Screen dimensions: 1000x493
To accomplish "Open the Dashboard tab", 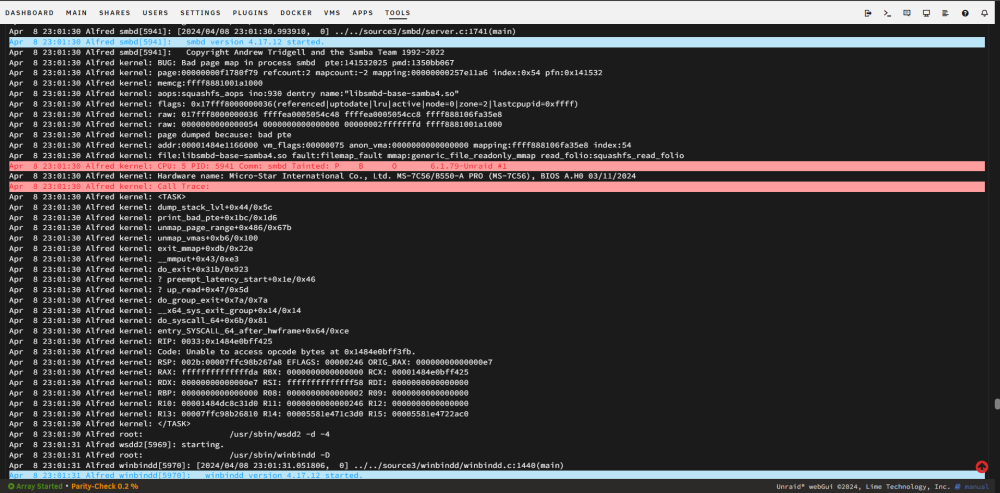I will [x=29, y=13].
